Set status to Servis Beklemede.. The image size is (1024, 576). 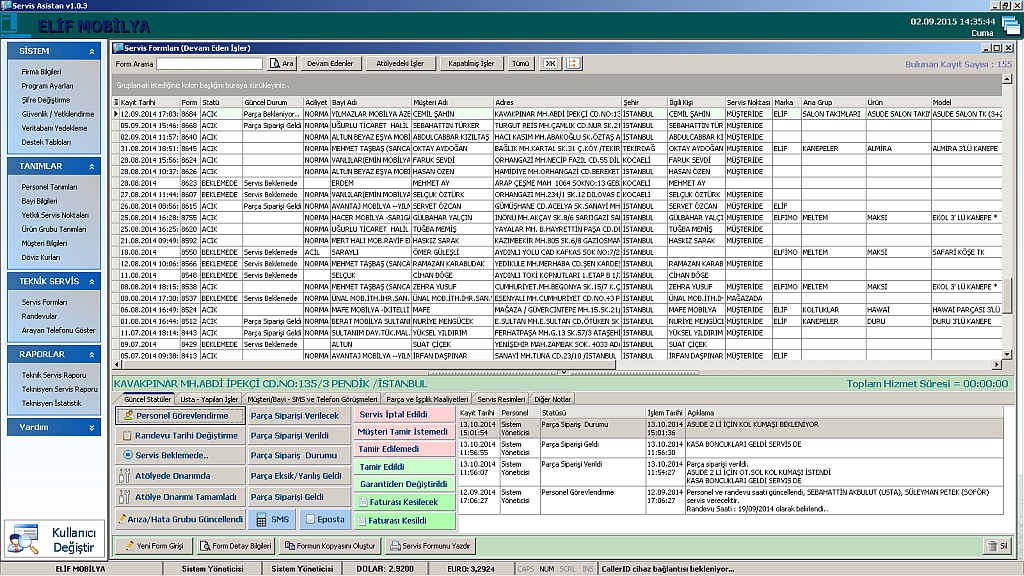[180, 455]
